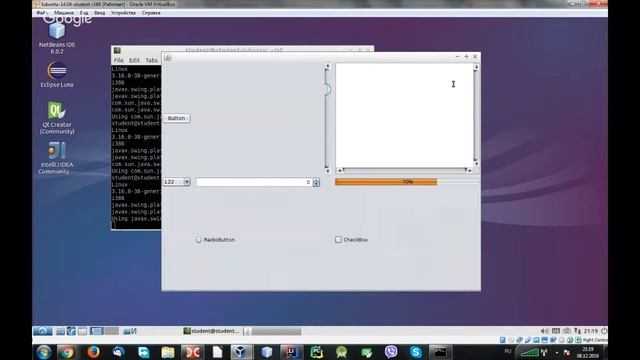
Task: Open the Lubuntu start menu button
Action: 42,331
